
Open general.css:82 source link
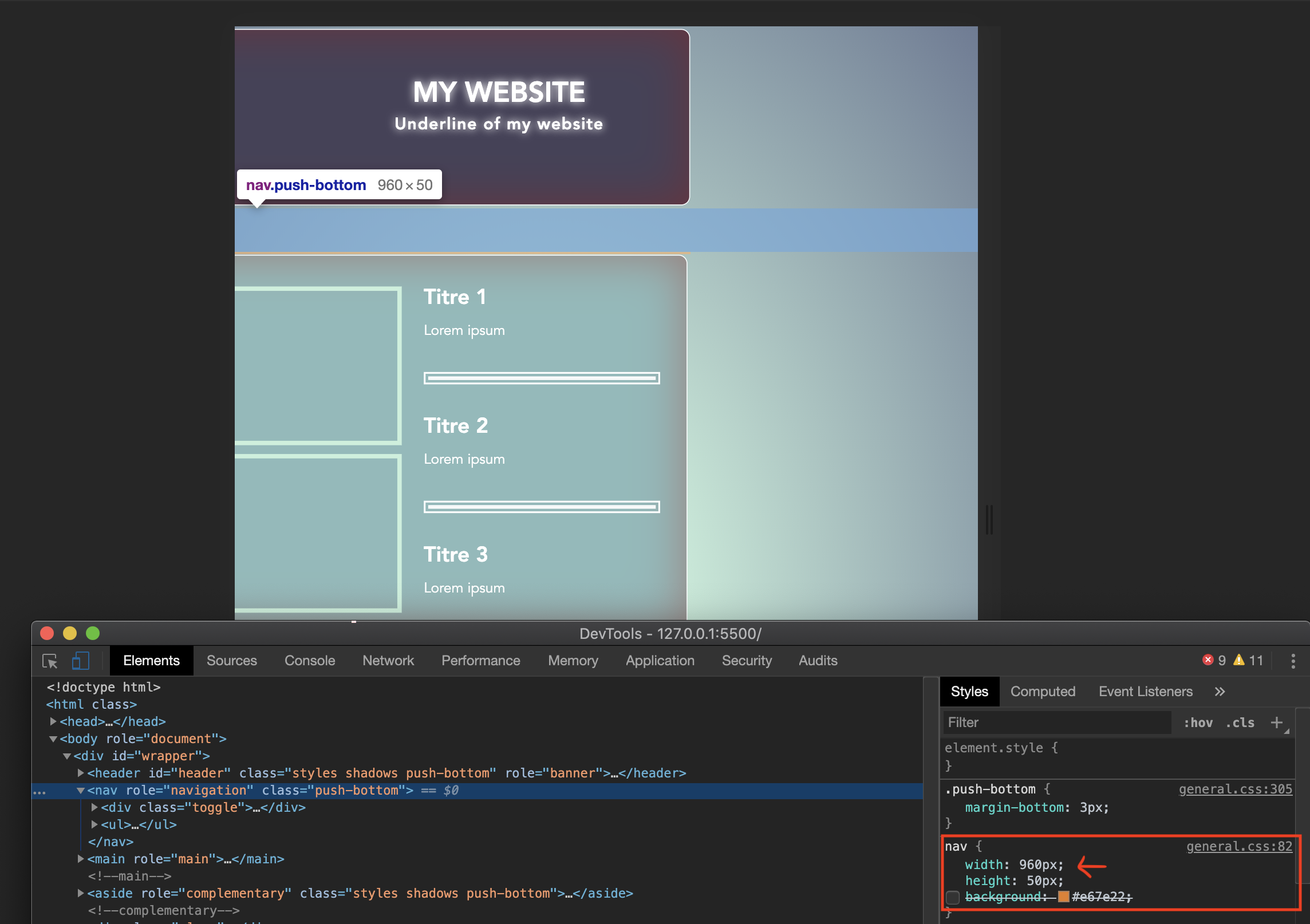point(1238,847)
